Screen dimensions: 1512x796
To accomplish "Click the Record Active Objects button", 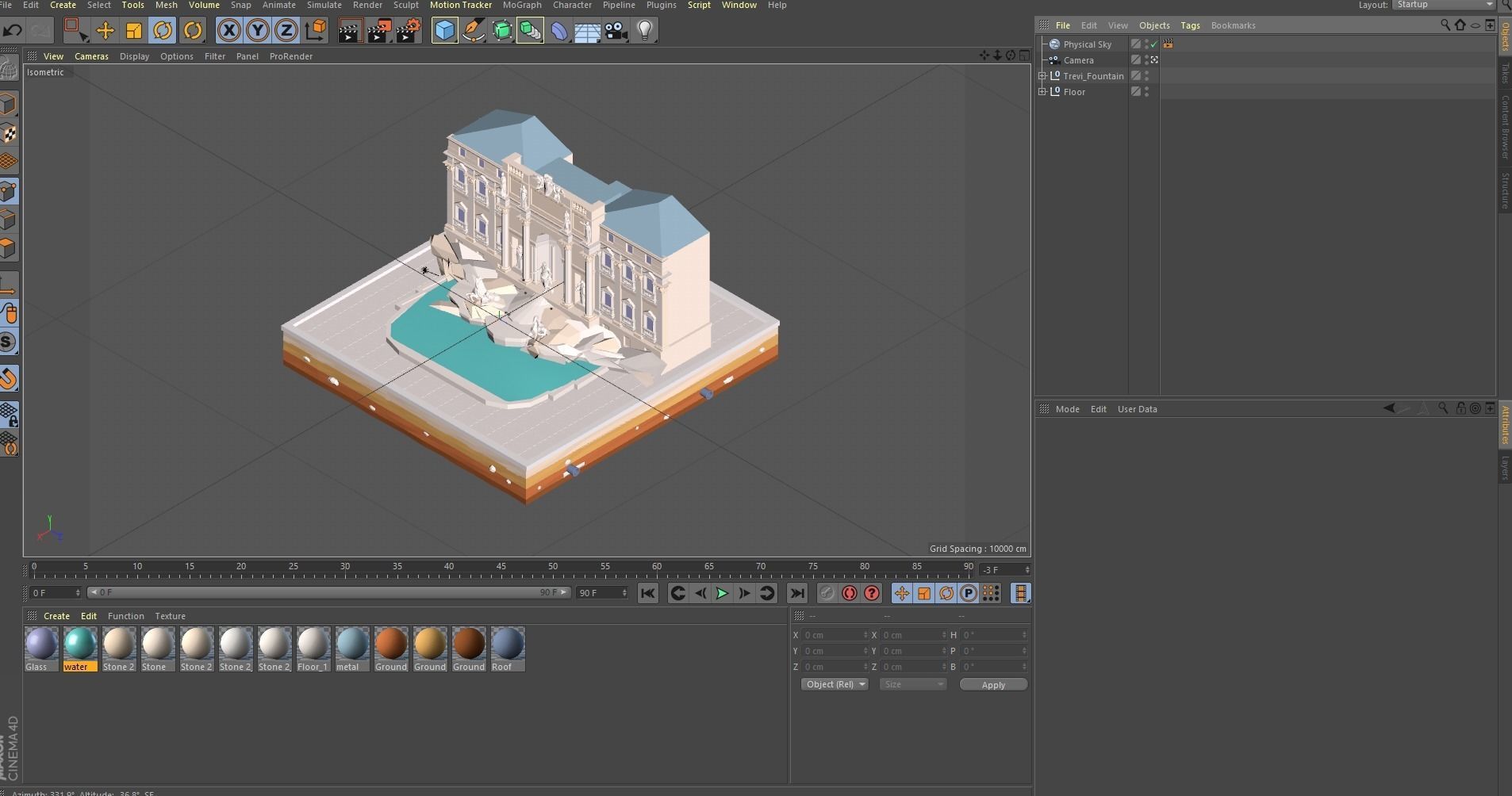I will pyautogui.click(x=827, y=593).
